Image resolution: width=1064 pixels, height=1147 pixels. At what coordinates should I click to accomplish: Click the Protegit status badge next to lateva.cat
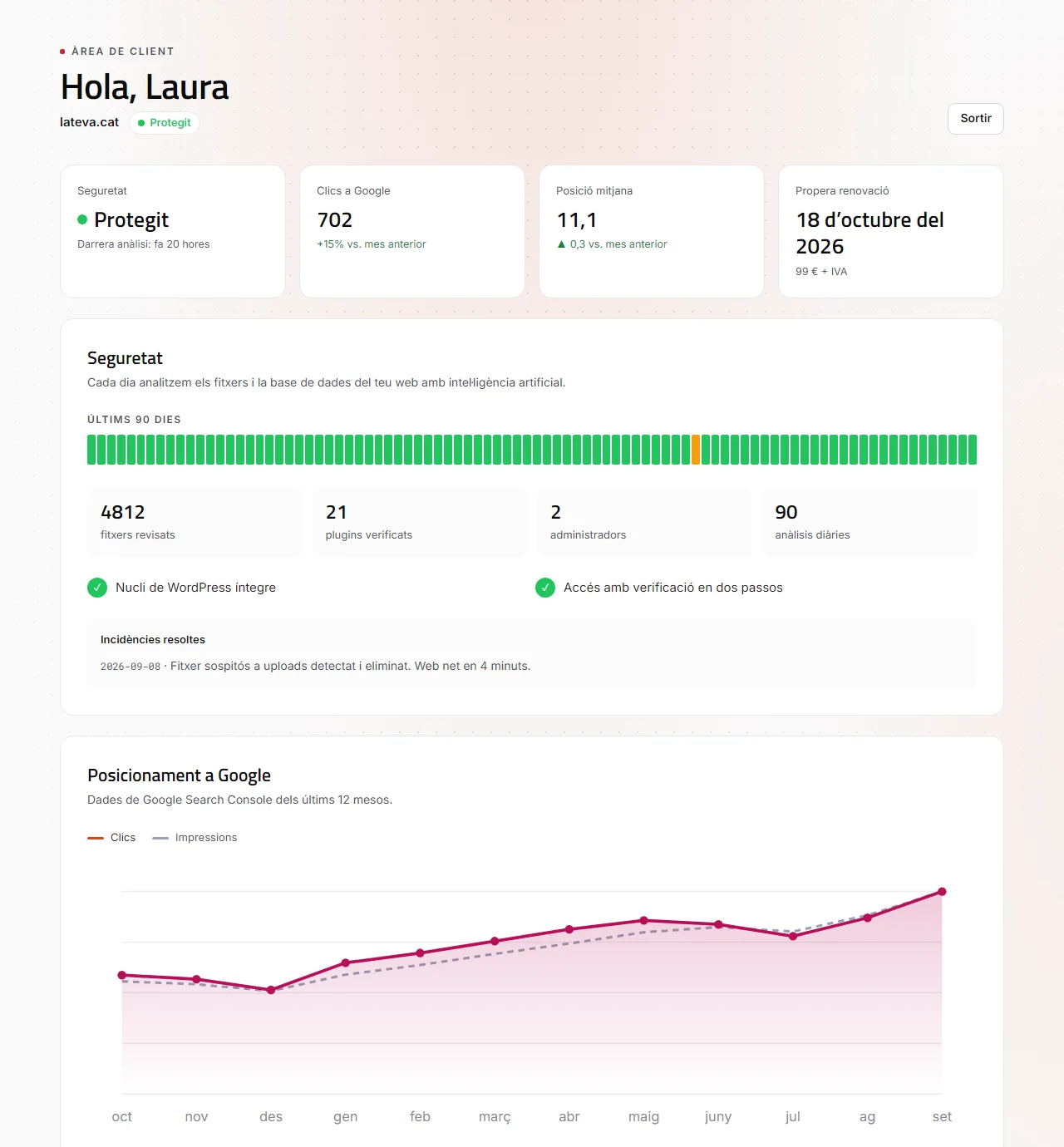tap(165, 123)
